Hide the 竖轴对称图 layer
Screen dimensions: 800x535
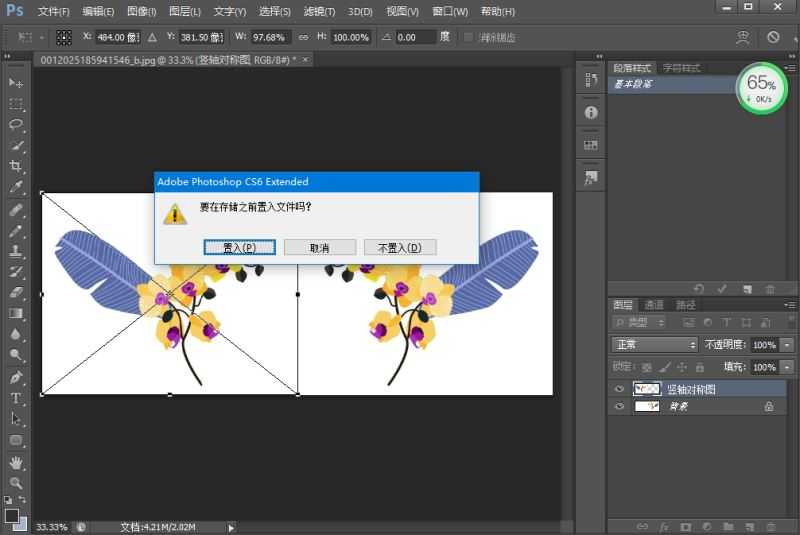click(x=619, y=389)
